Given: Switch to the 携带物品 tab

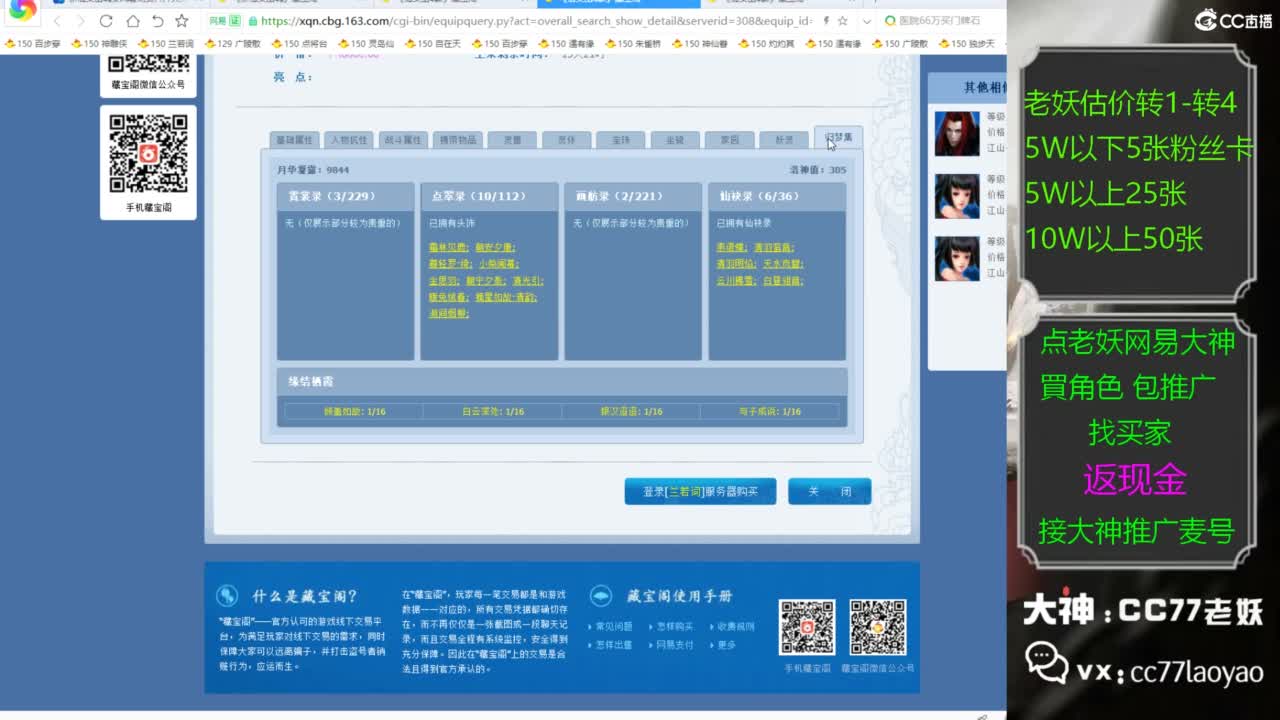Looking at the screenshot, I should (x=458, y=140).
